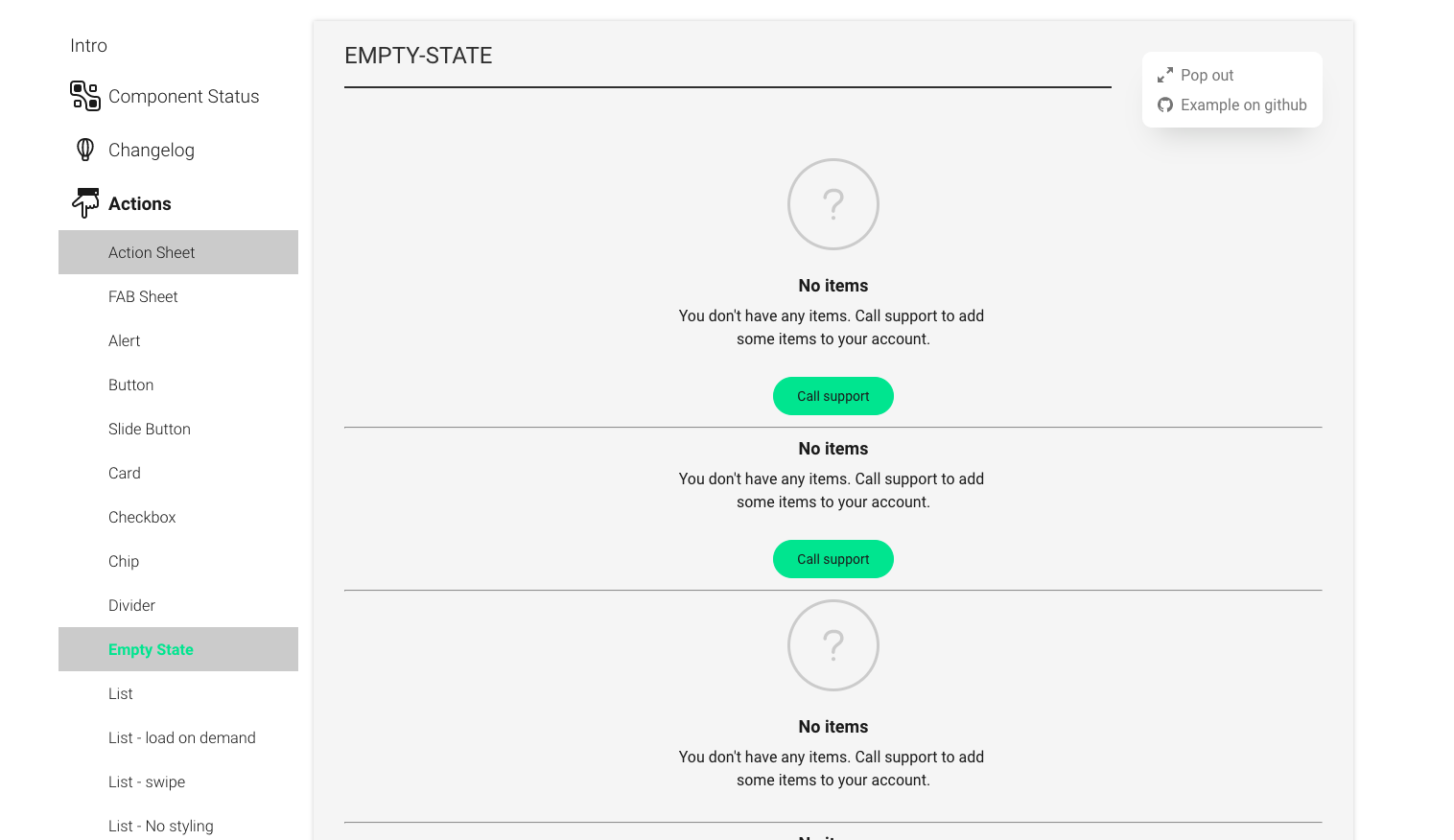Click the Component Status QR-style icon
Image resolution: width=1454 pixels, height=840 pixels.
tap(85, 96)
